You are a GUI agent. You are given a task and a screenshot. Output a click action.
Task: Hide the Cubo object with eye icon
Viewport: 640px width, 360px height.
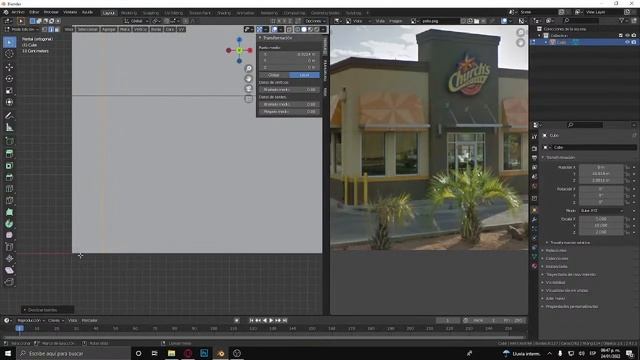pos(627,42)
